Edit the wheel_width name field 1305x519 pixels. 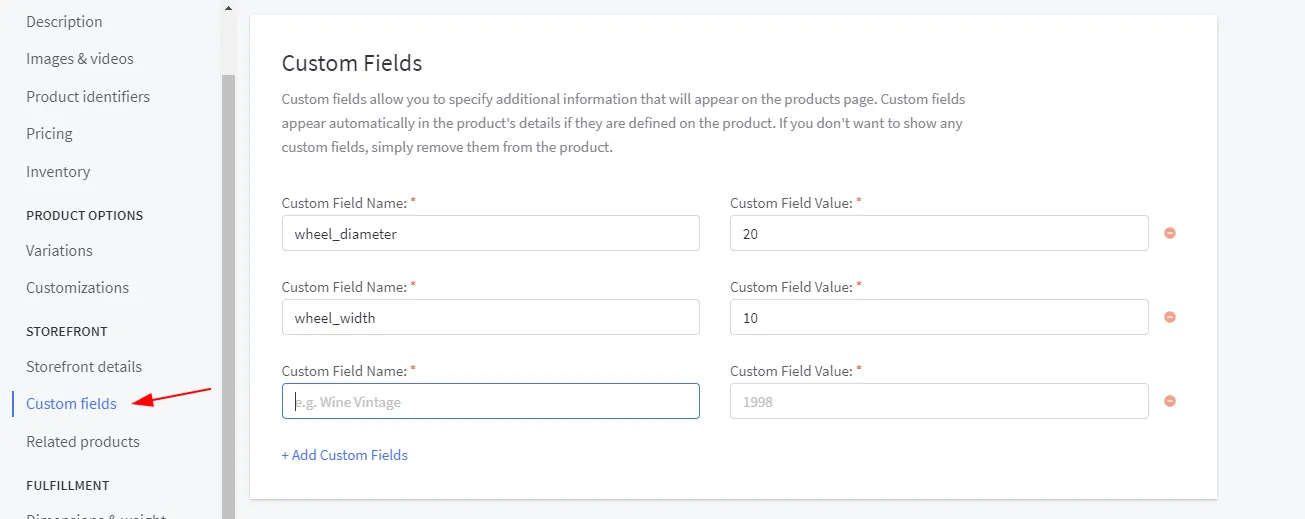point(490,318)
